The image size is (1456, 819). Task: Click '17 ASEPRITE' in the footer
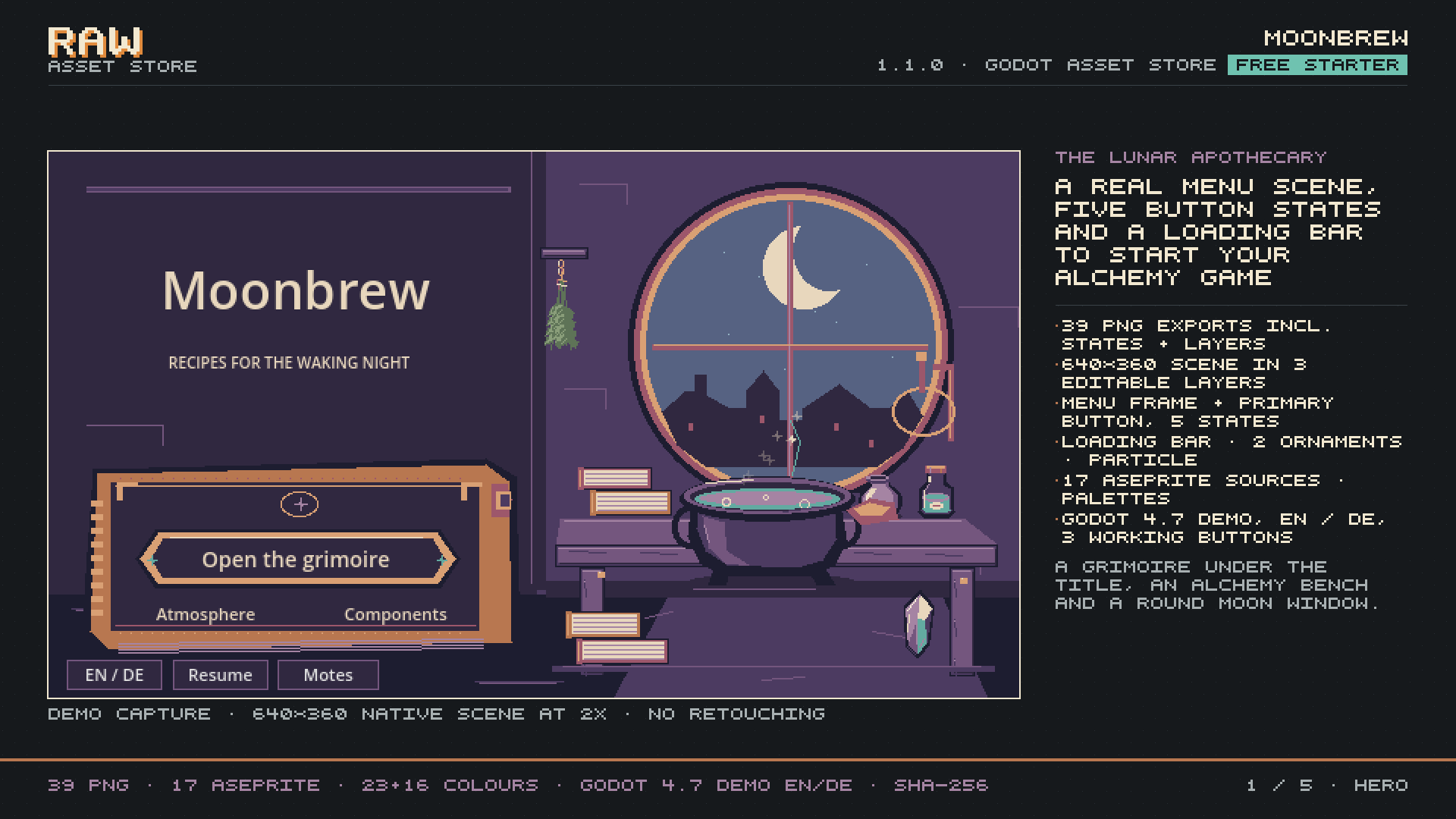246,785
